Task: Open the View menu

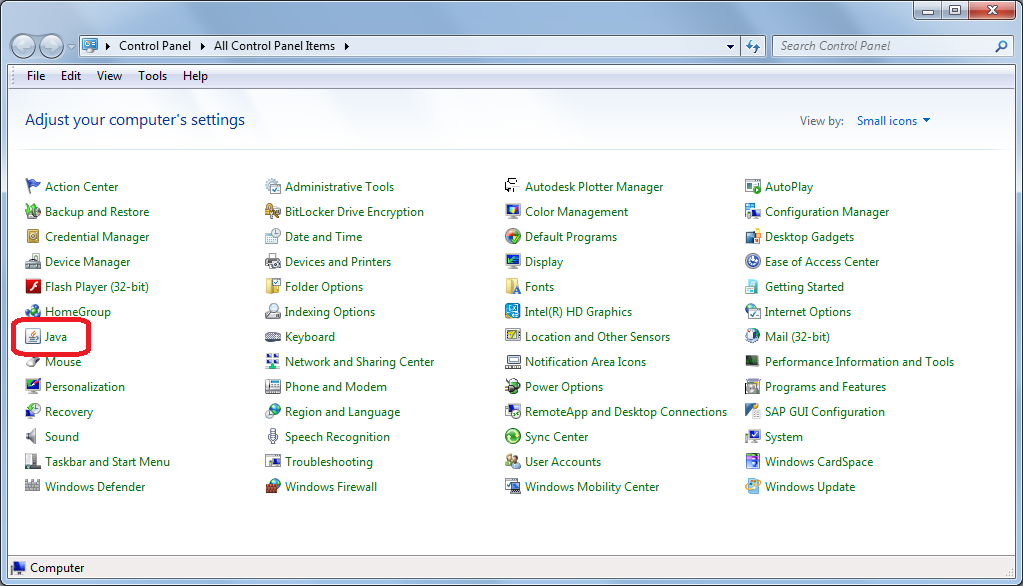Action: pos(109,76)
